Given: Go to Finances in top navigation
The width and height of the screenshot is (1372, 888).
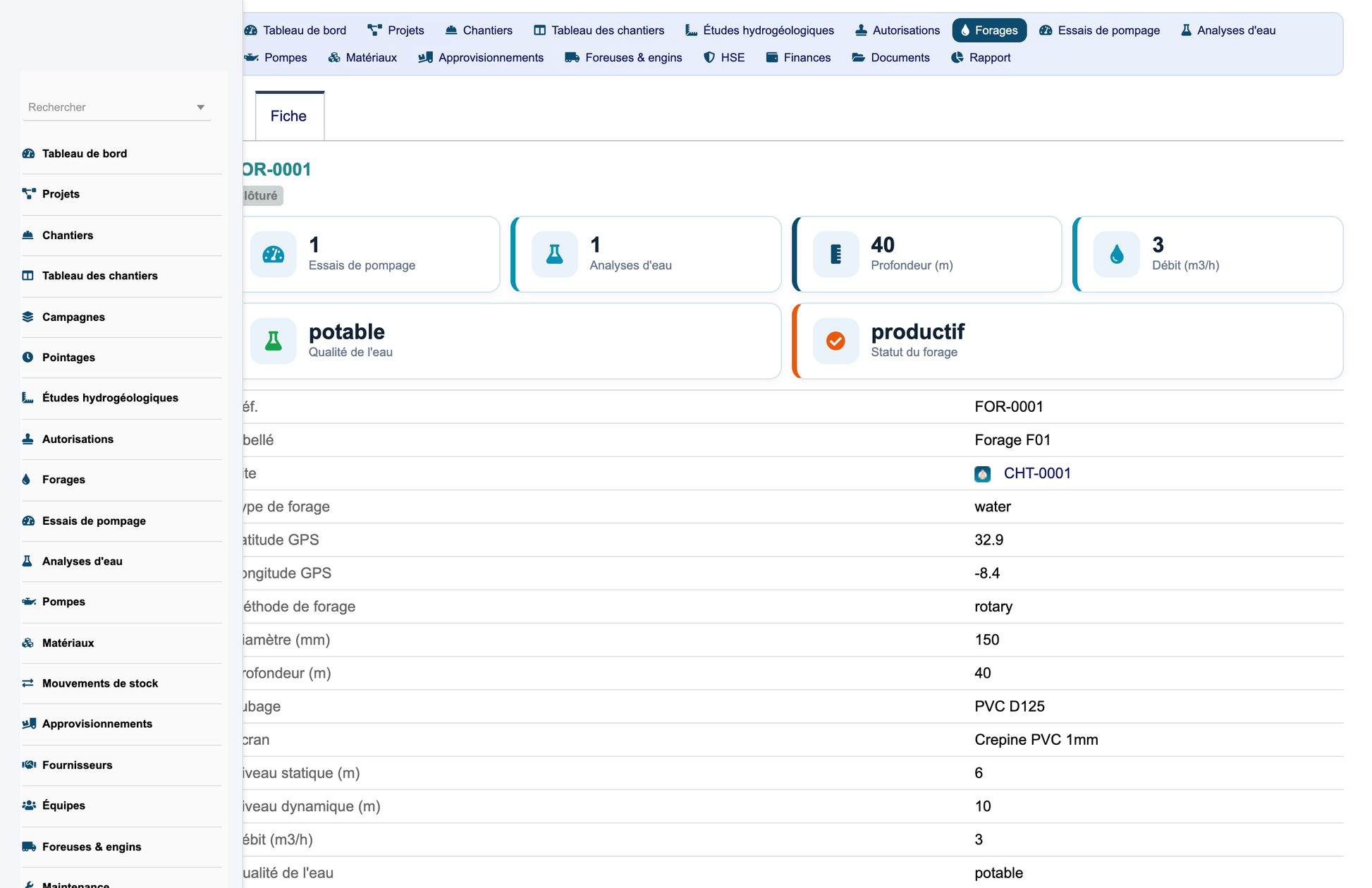Looking at the screenshot, I should pyautogui.click(x=798, y=58).
